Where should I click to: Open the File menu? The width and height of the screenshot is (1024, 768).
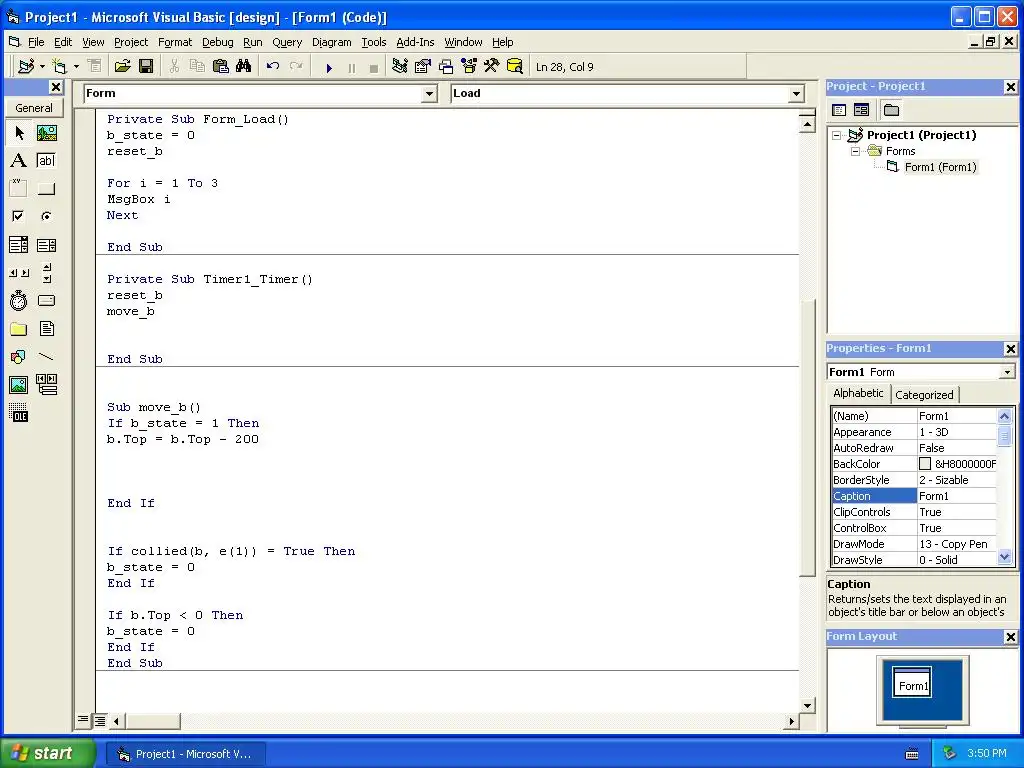click(36, 42)
